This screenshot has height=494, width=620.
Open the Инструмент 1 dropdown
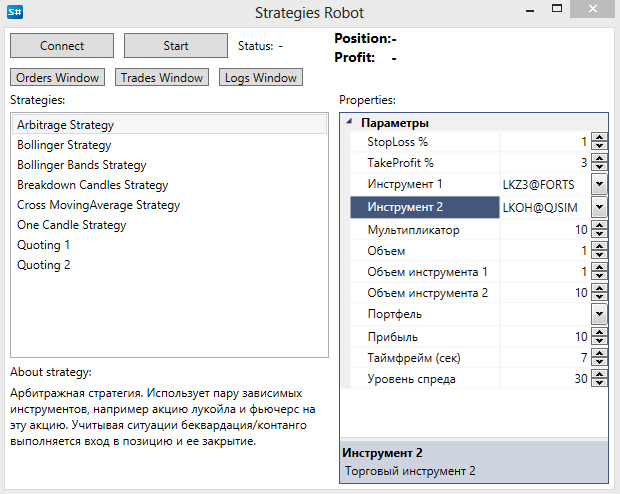click(x=598, y=184)
